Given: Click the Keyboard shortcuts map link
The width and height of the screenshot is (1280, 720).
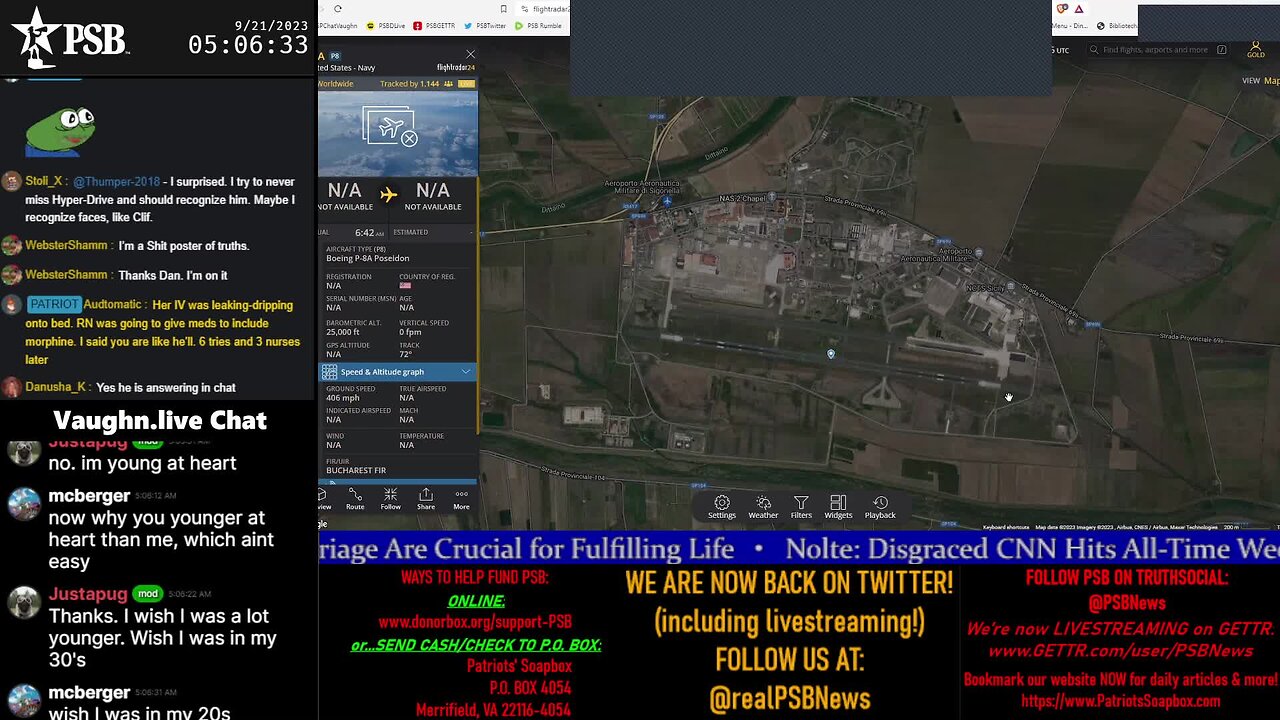Looking at the screenshot, I should pos(1005,527).
